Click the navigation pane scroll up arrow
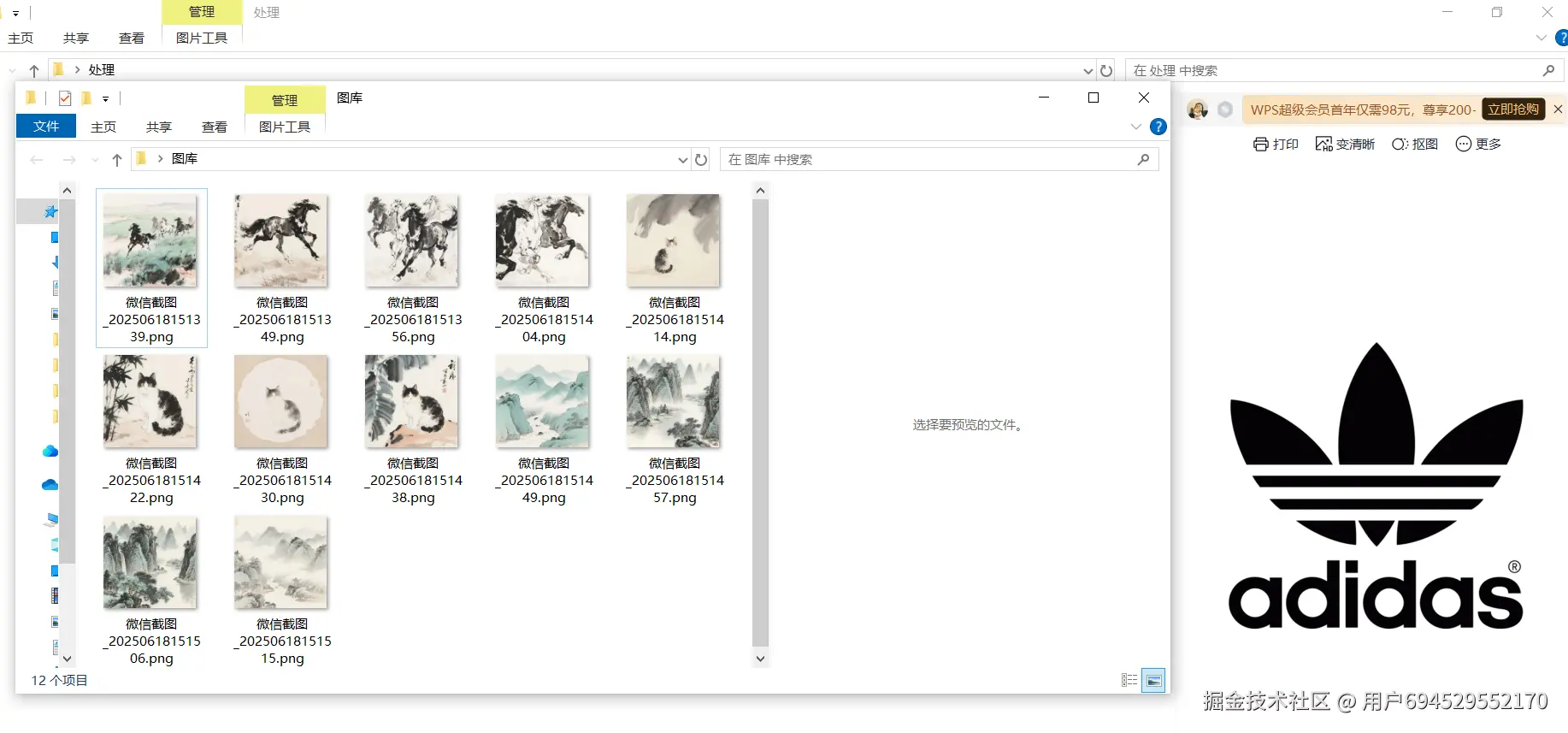The width and height of the screenshot is (1568, 733). tap(67, 191)
